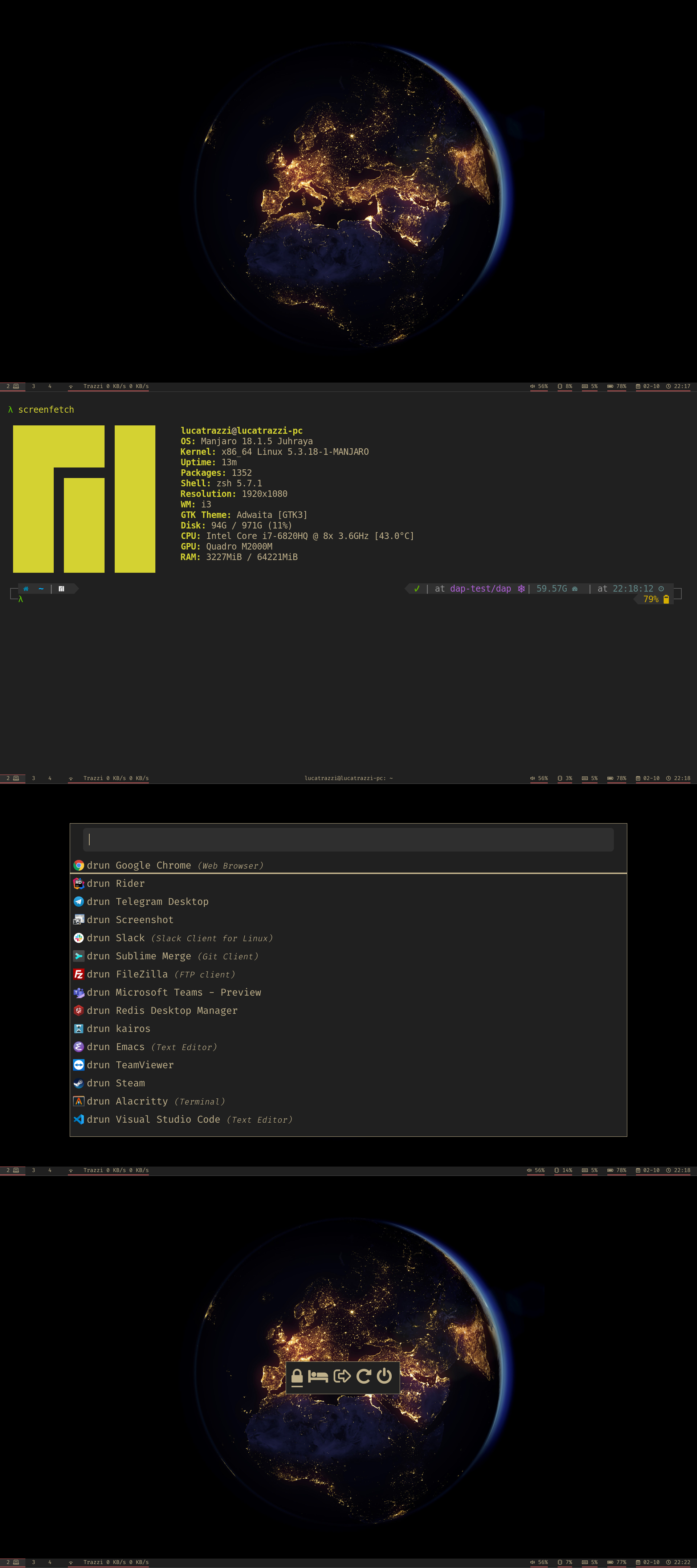Click the lock screen padlock icon

(297, 1376)
